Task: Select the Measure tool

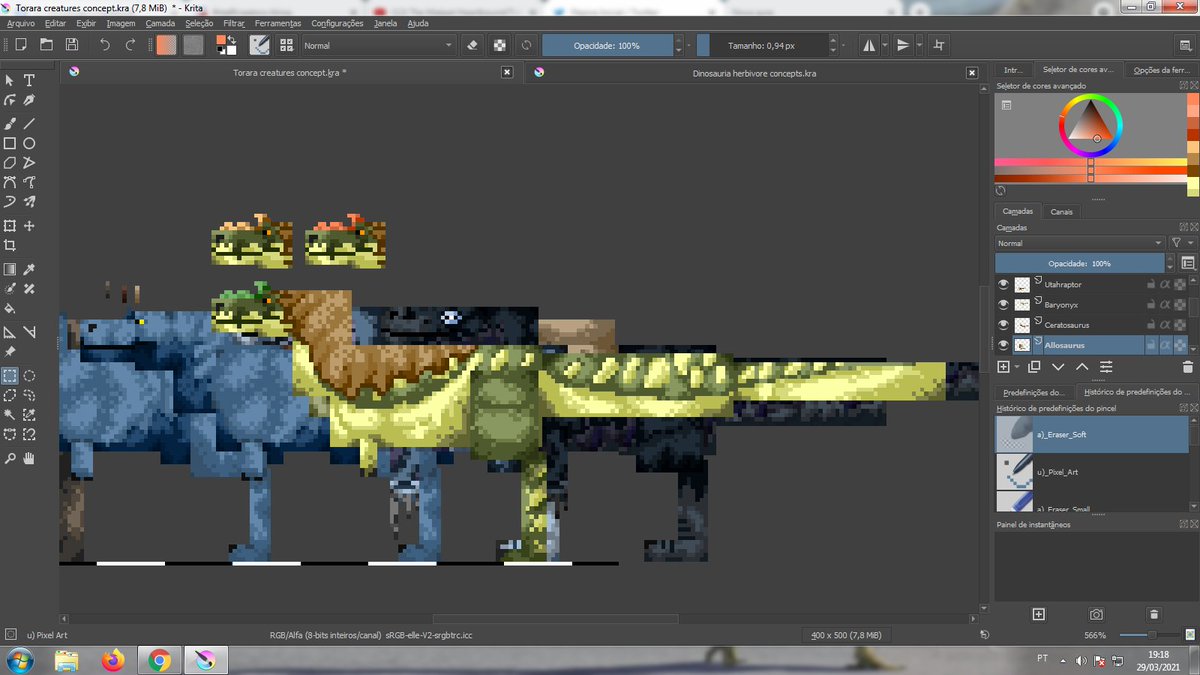Action: 30,332
